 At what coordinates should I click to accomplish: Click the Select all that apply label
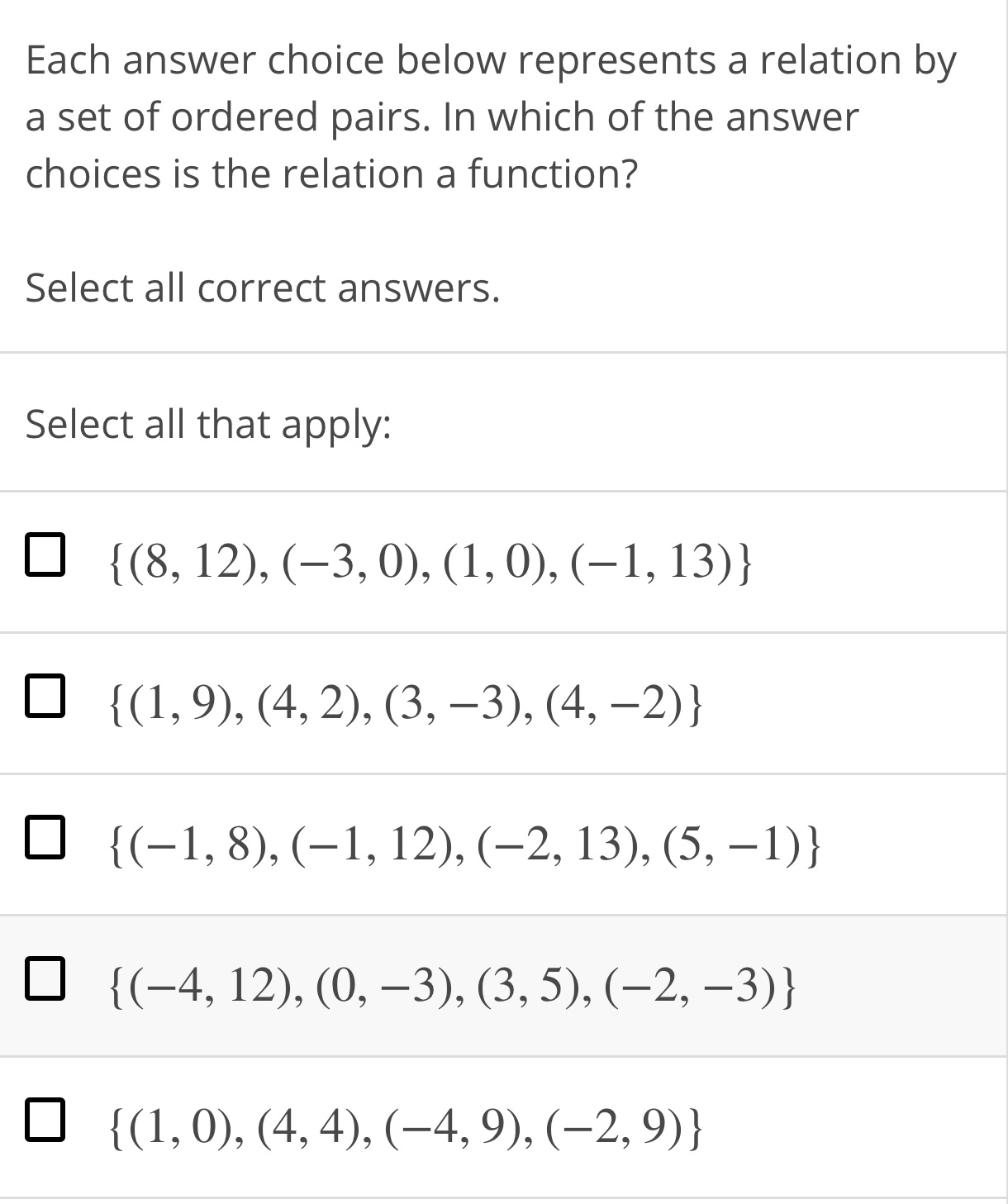[207, 424]
